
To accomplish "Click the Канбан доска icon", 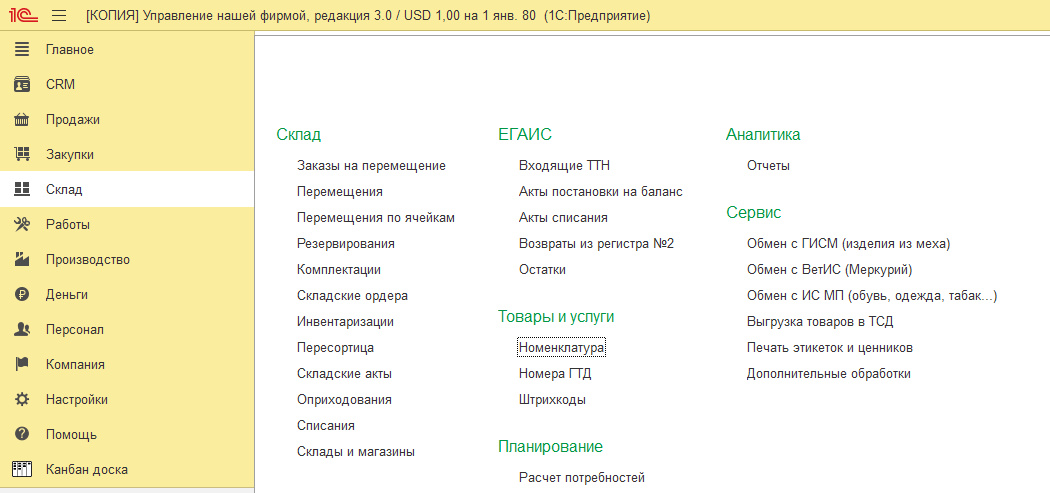I will point(22,469).
